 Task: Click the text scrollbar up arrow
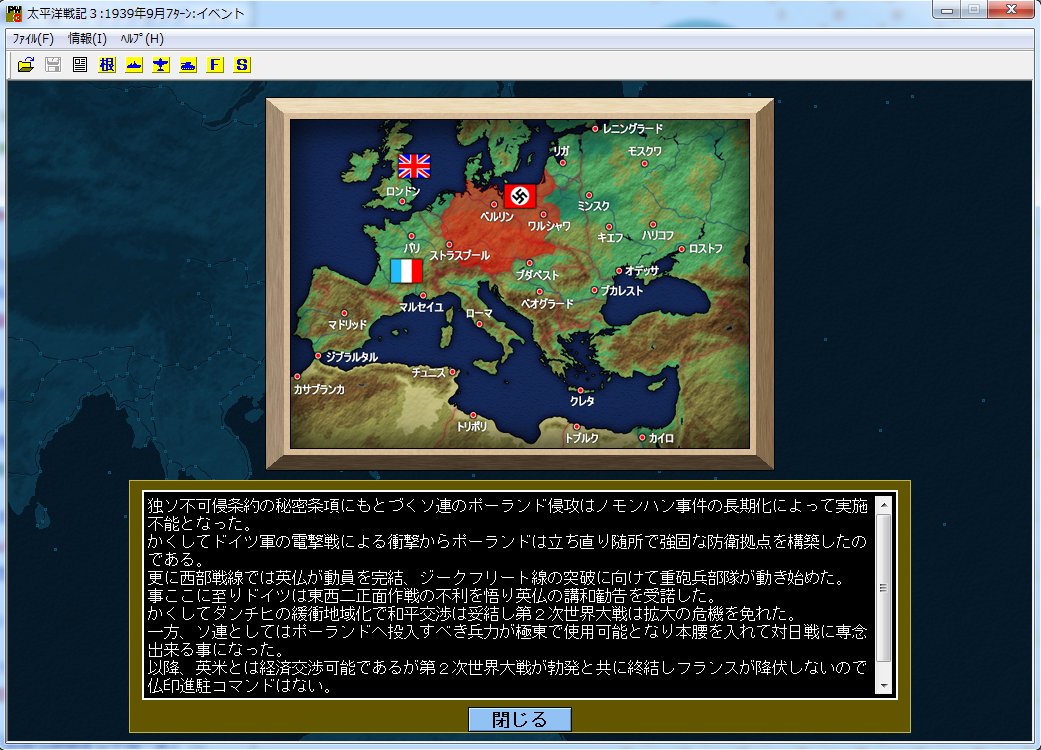884,505
